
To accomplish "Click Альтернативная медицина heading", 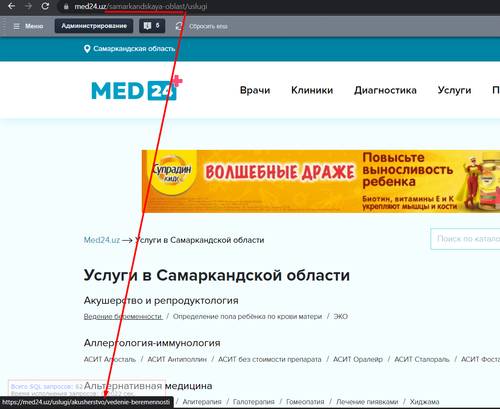I will pos(148,386).
